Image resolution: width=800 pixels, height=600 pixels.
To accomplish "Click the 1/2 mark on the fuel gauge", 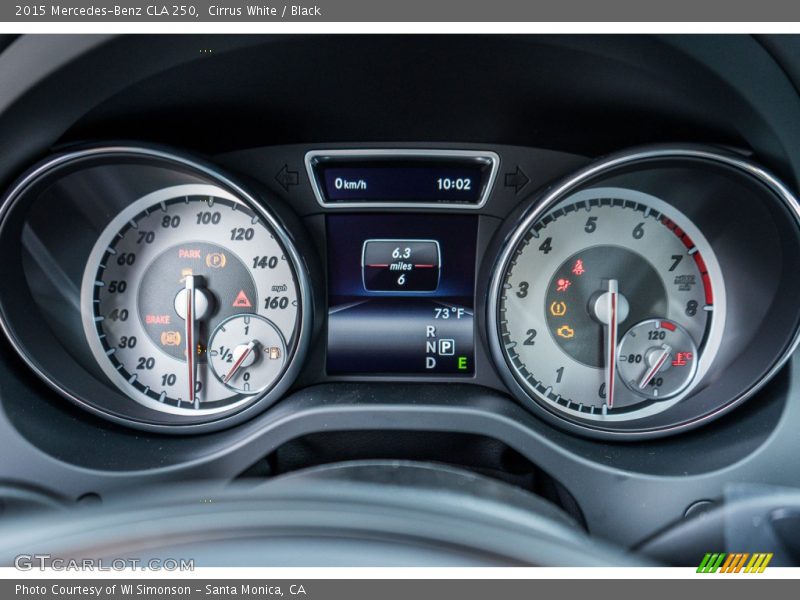I will pyautogui.click(x=226, y=354).
